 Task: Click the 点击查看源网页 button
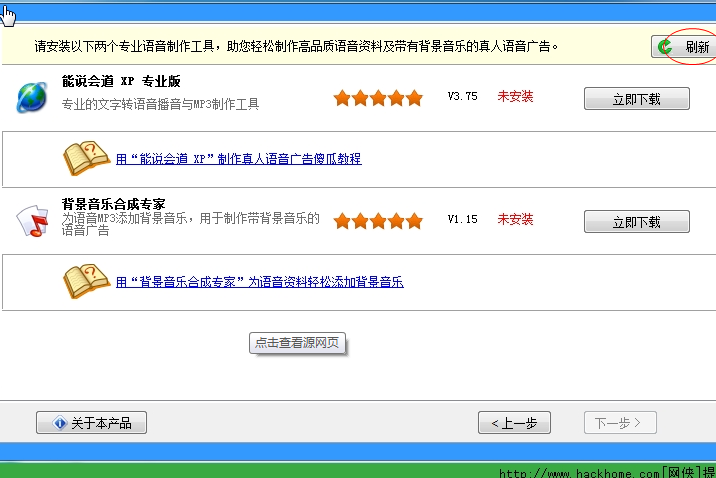coord(297,343)
